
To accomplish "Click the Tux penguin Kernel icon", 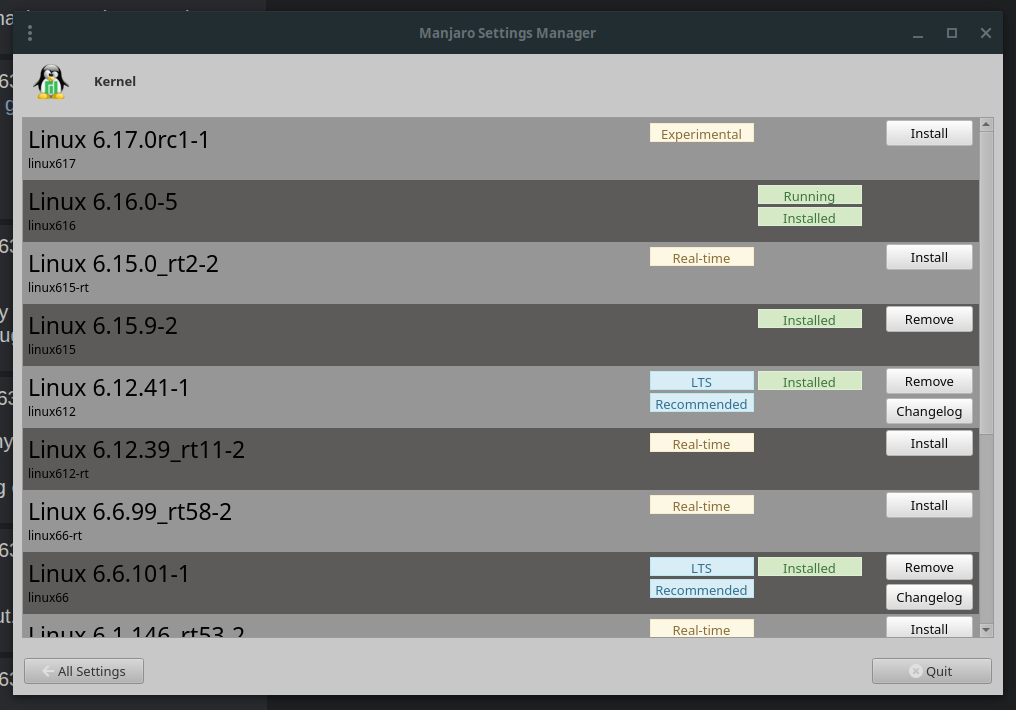I will 51,82.
